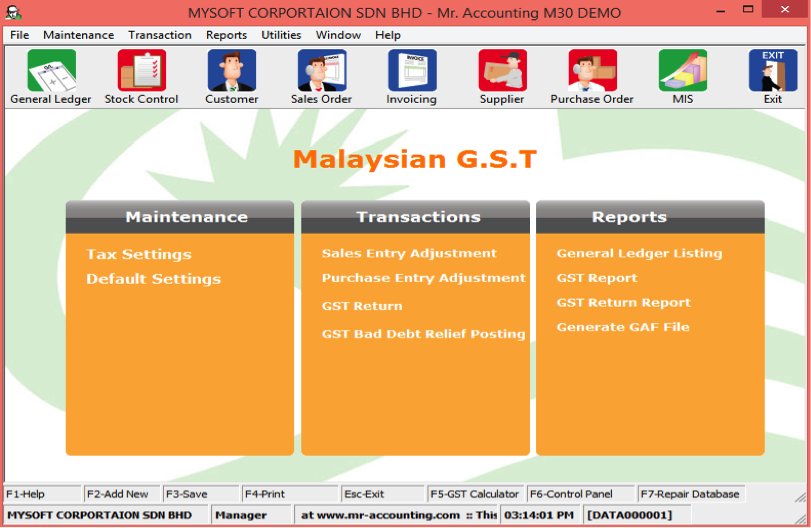Minimize the Mr. Accounting window
The width and height of the screenshot is (811, 528).
(720, 10)
